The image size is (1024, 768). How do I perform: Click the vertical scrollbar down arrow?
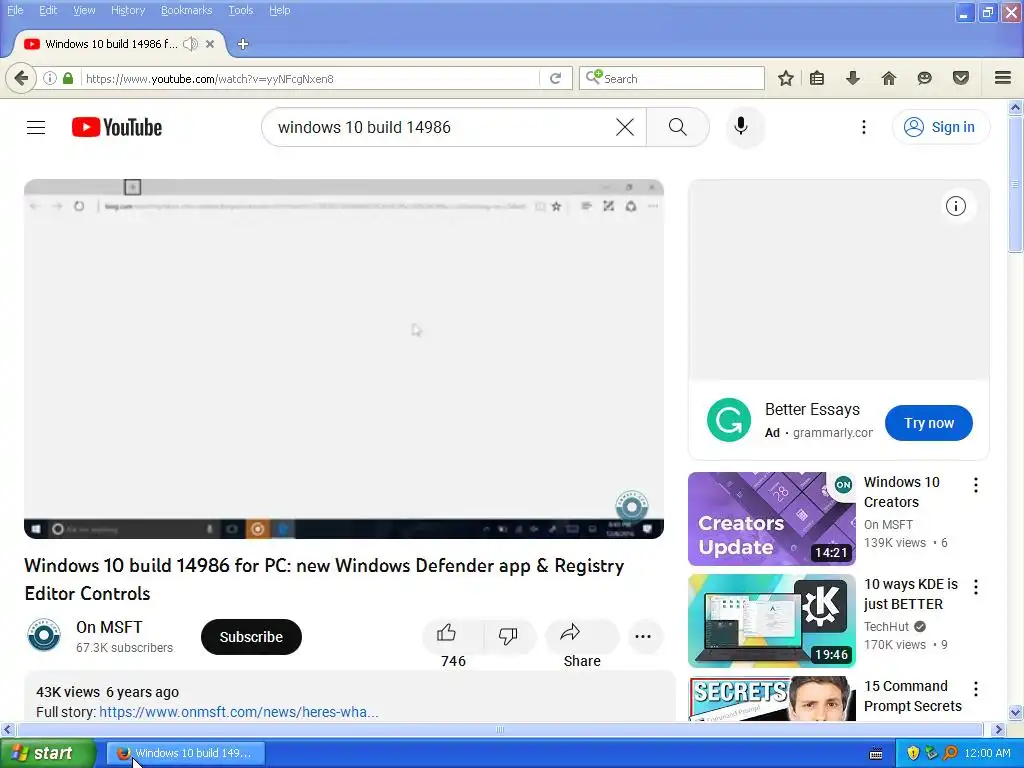pos(1016,712)
